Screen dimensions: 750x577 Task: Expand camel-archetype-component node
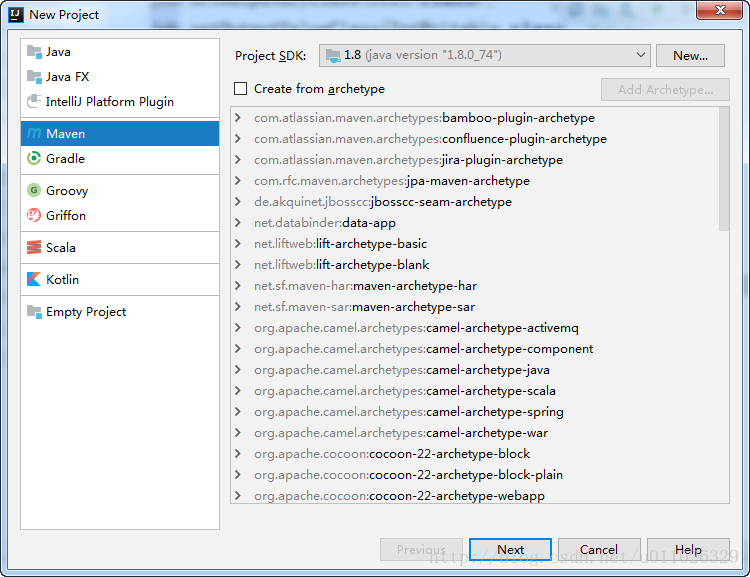[238, 349]
